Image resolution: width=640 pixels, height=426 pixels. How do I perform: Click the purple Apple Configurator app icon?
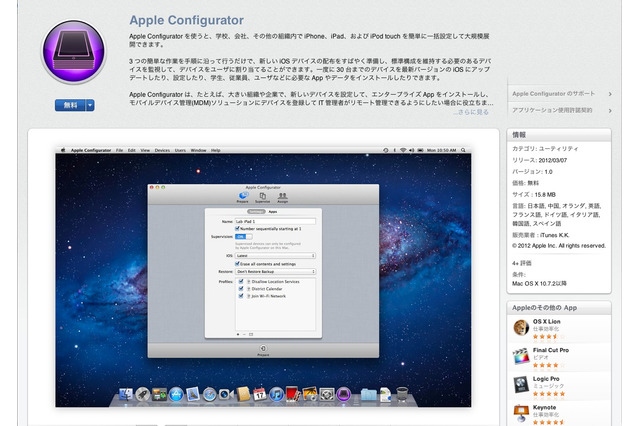(x=73, y=51)
